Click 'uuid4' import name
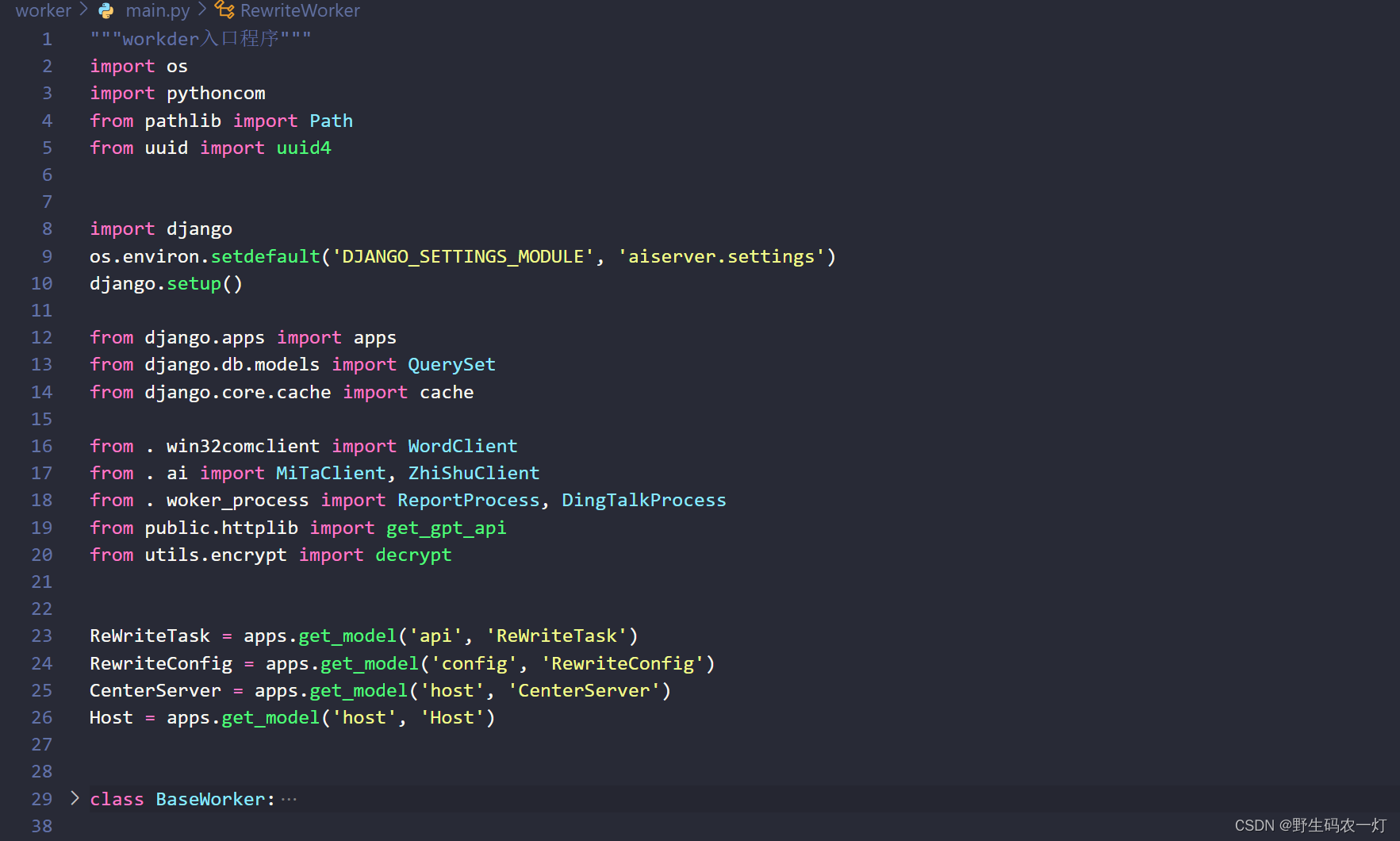This screenshot has width=1400, height=841. pos(304,148)
